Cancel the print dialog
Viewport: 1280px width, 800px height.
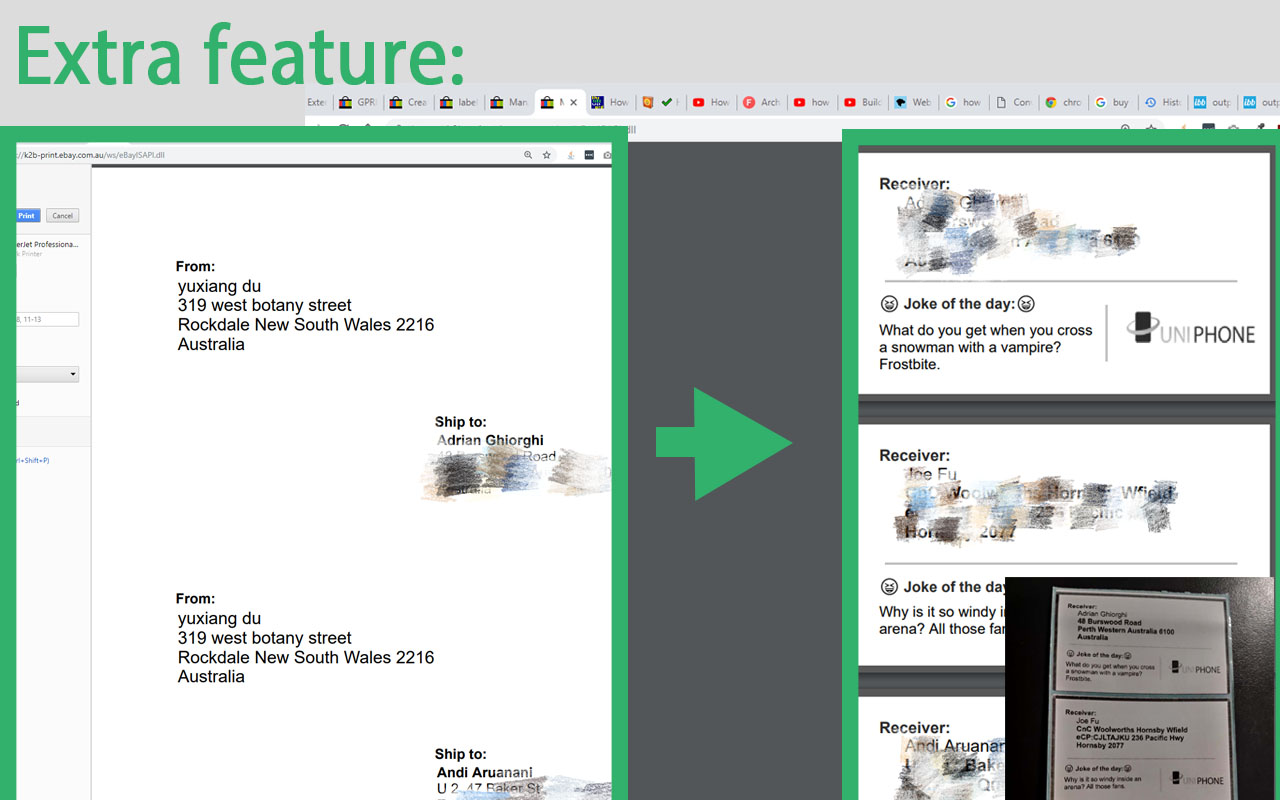(63, 216)
